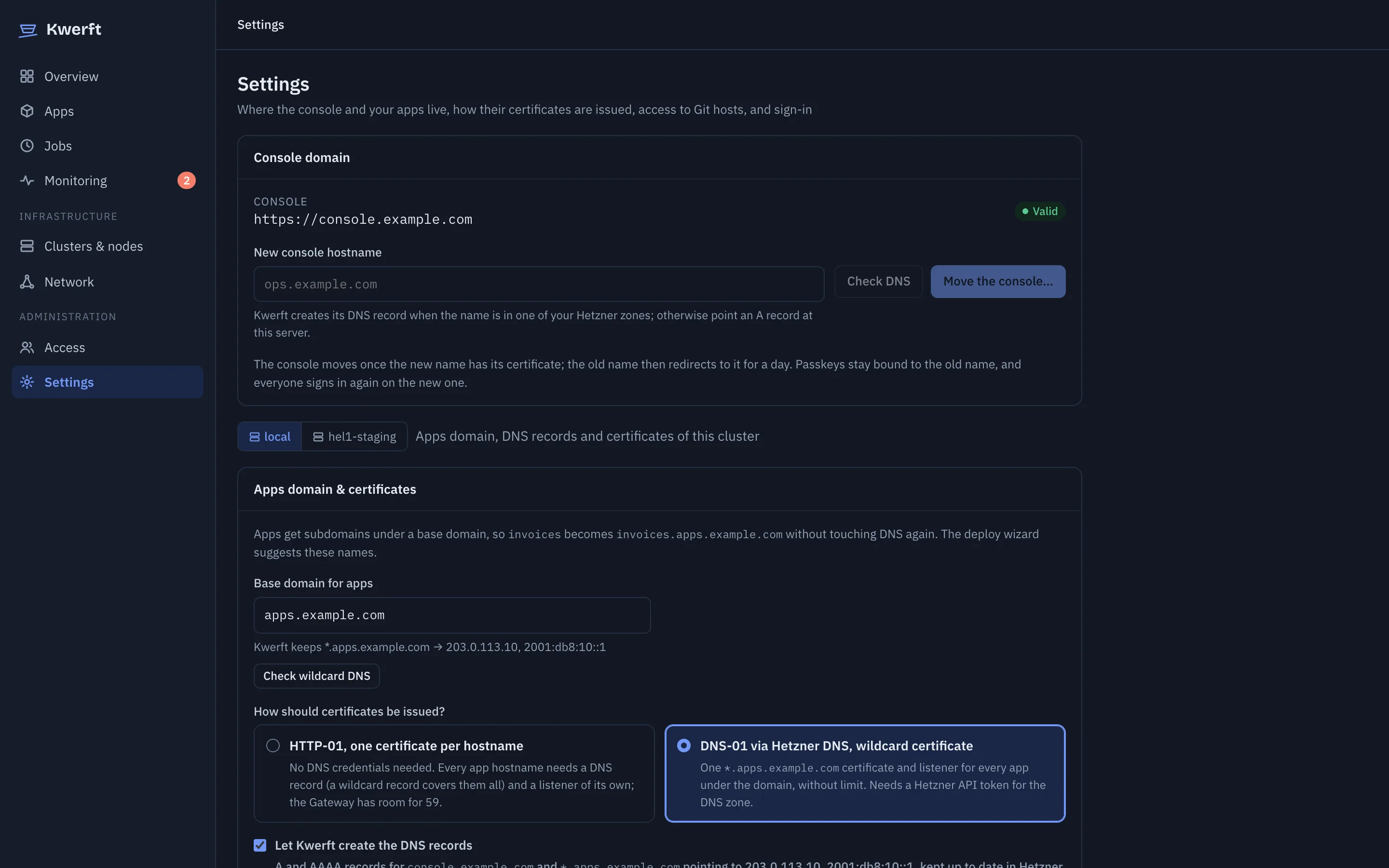Open the Network page label

coord(69,282)
